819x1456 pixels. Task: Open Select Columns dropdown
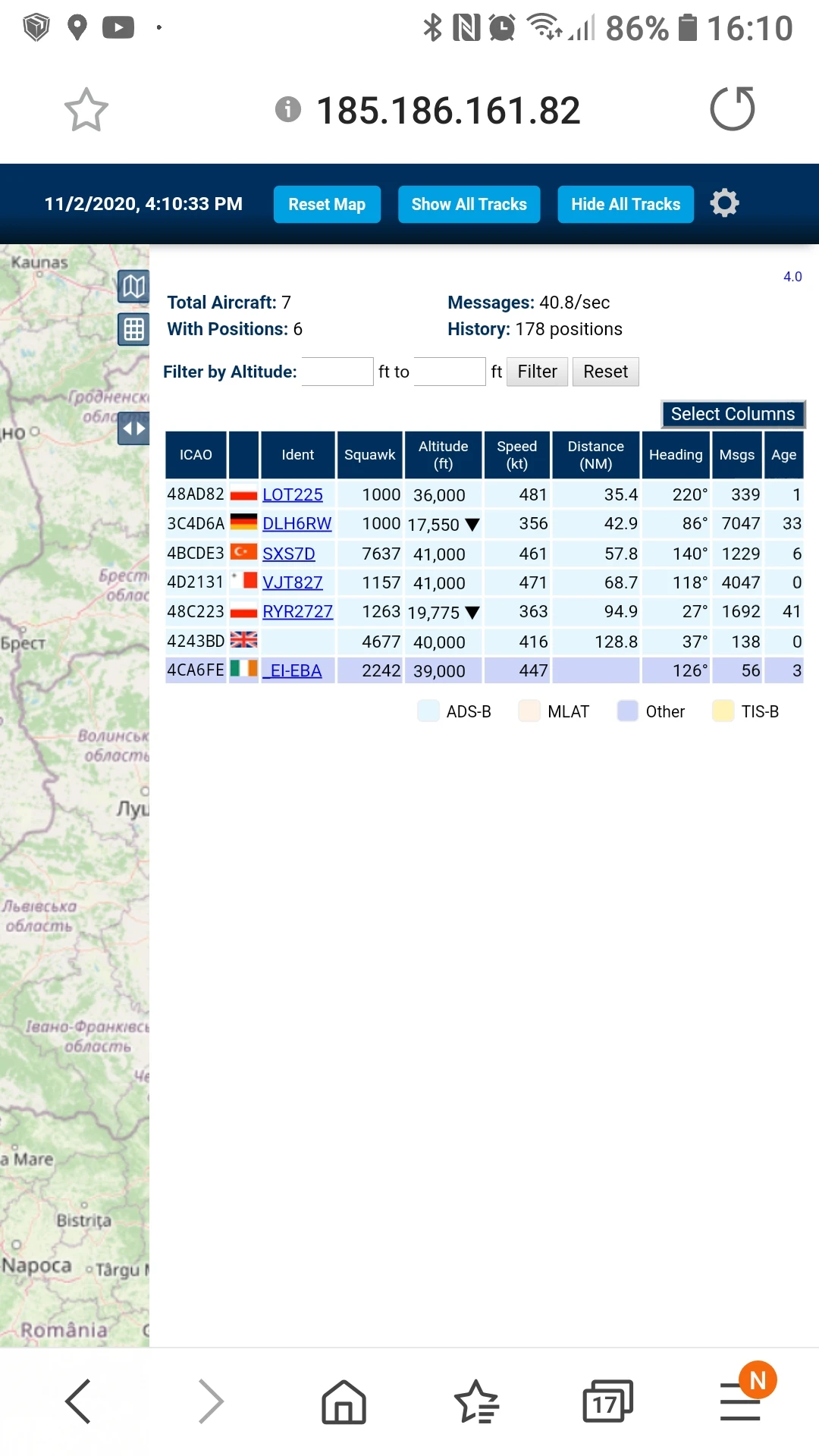click(733, 414)
